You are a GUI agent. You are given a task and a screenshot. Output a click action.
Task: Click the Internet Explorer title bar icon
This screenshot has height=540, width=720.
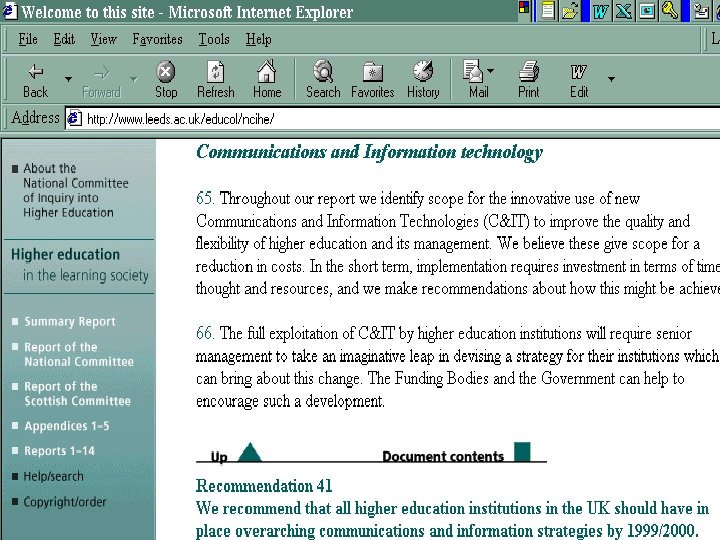point(9,11)
